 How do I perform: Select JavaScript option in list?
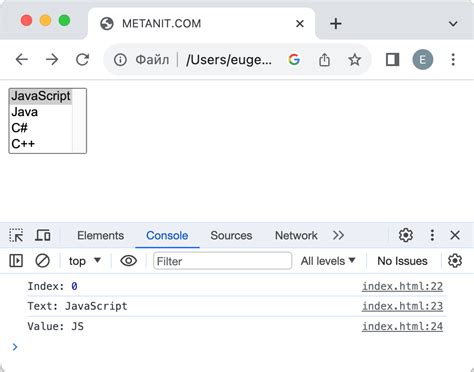point(41,96)
